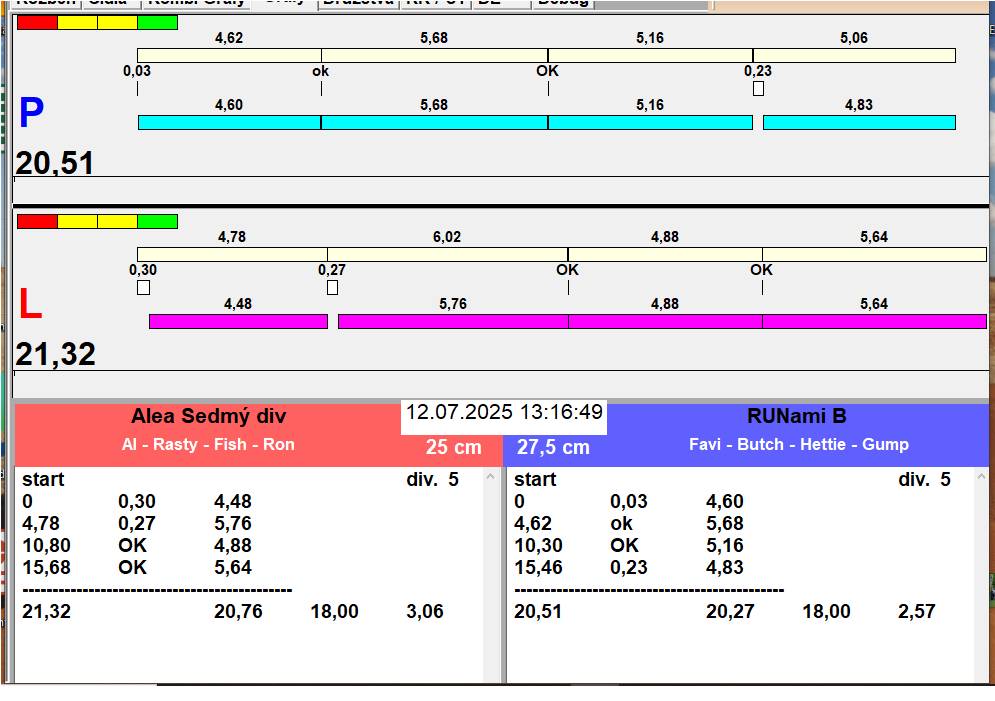This screenshot has width=995, height=701.
Task: Click scroll-up arrow in RUNami B results panel
Action: (982, 477)
